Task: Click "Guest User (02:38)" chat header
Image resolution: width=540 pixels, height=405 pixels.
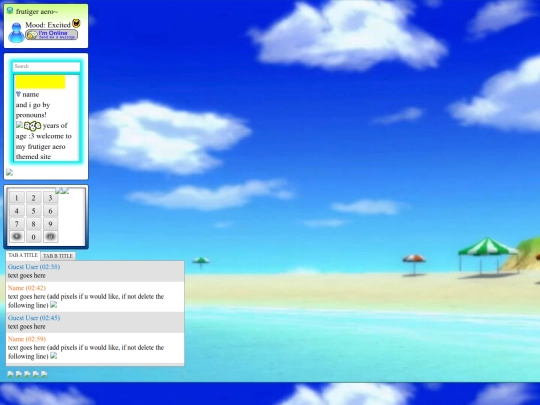Action: pos(34,267)
